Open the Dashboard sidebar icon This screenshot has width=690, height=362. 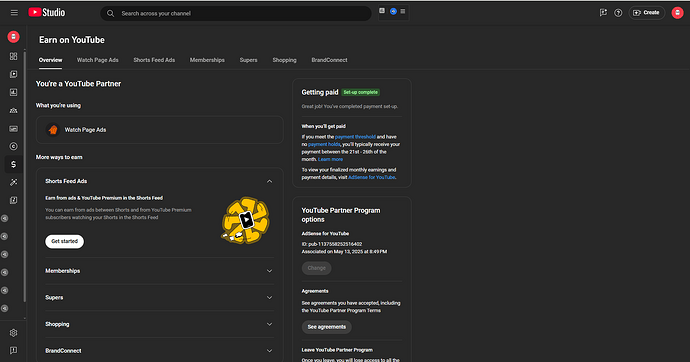pyautogui.click(x=13, y=56)
